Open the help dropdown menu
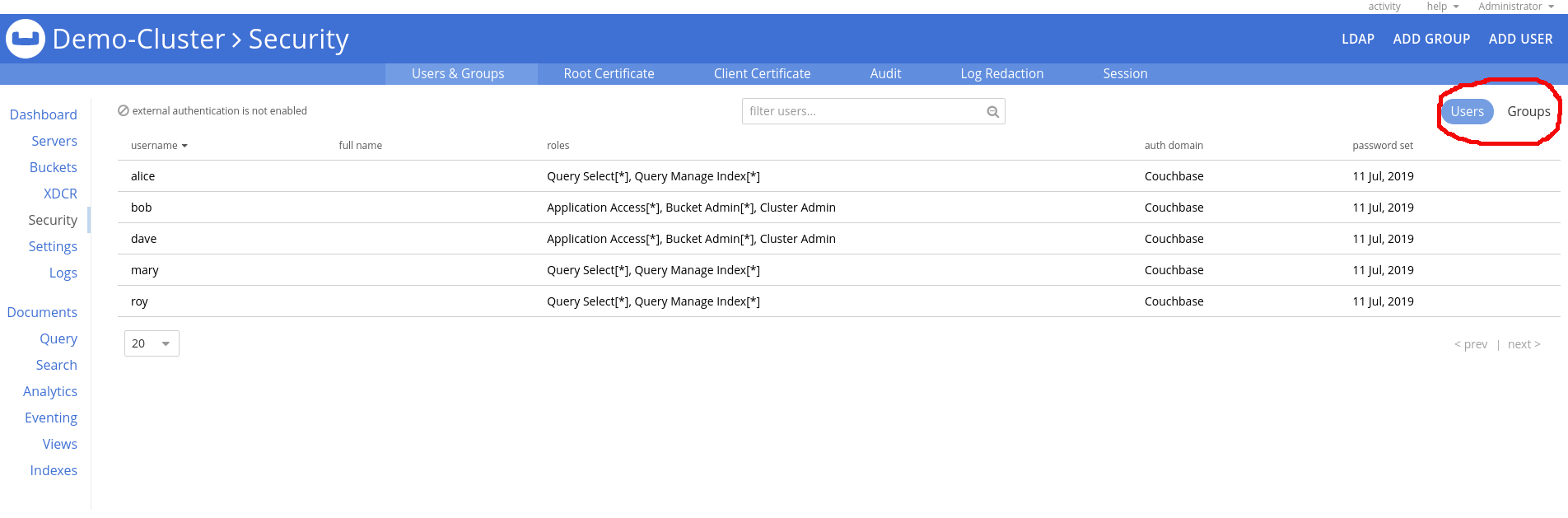1568x518 pixels. tap(1442, 7)
